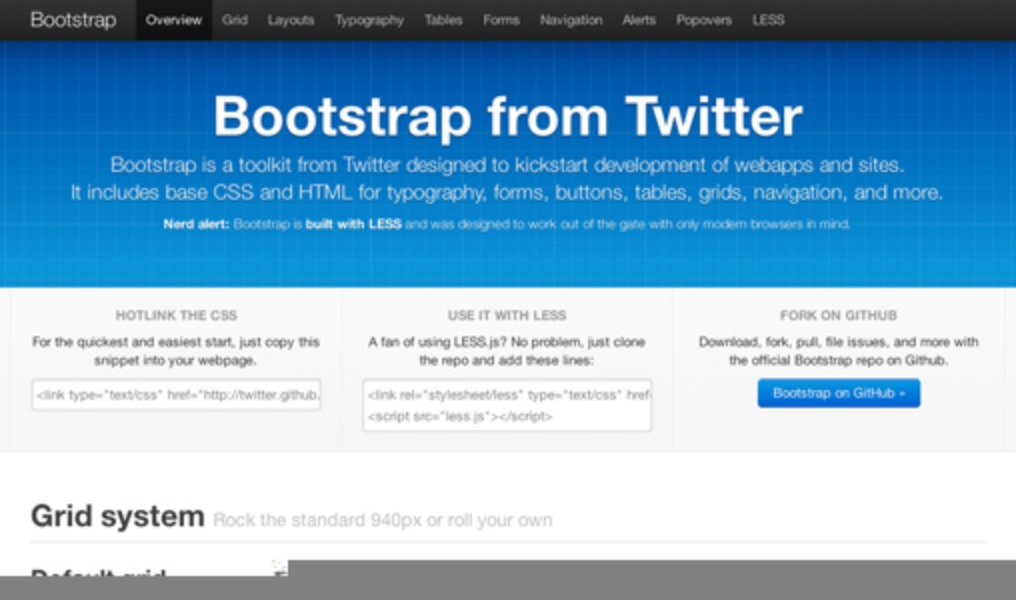Focus the hotlink CSS snippet field

176,395
